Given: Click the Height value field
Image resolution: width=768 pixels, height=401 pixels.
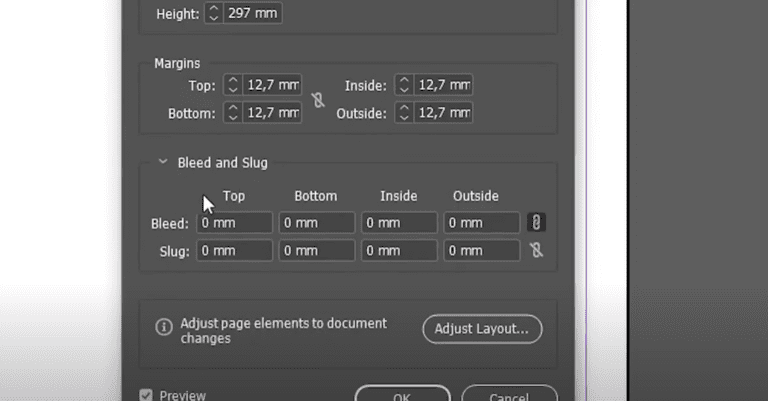Looking at the screenshot, I should tap(253, 14).
